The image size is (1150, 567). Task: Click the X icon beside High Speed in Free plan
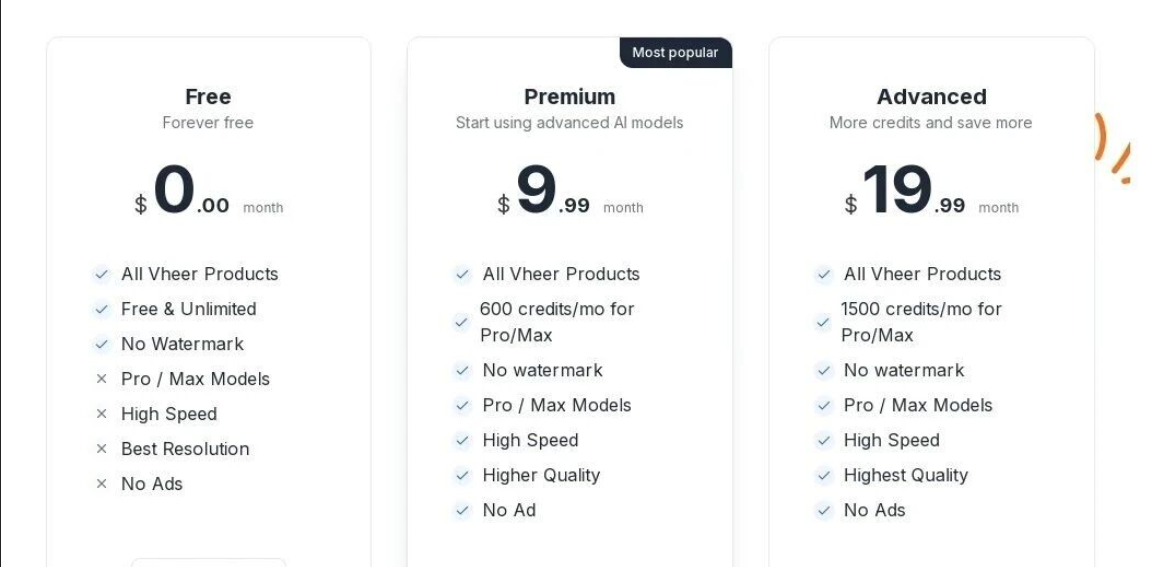click(x=101, y=414)
